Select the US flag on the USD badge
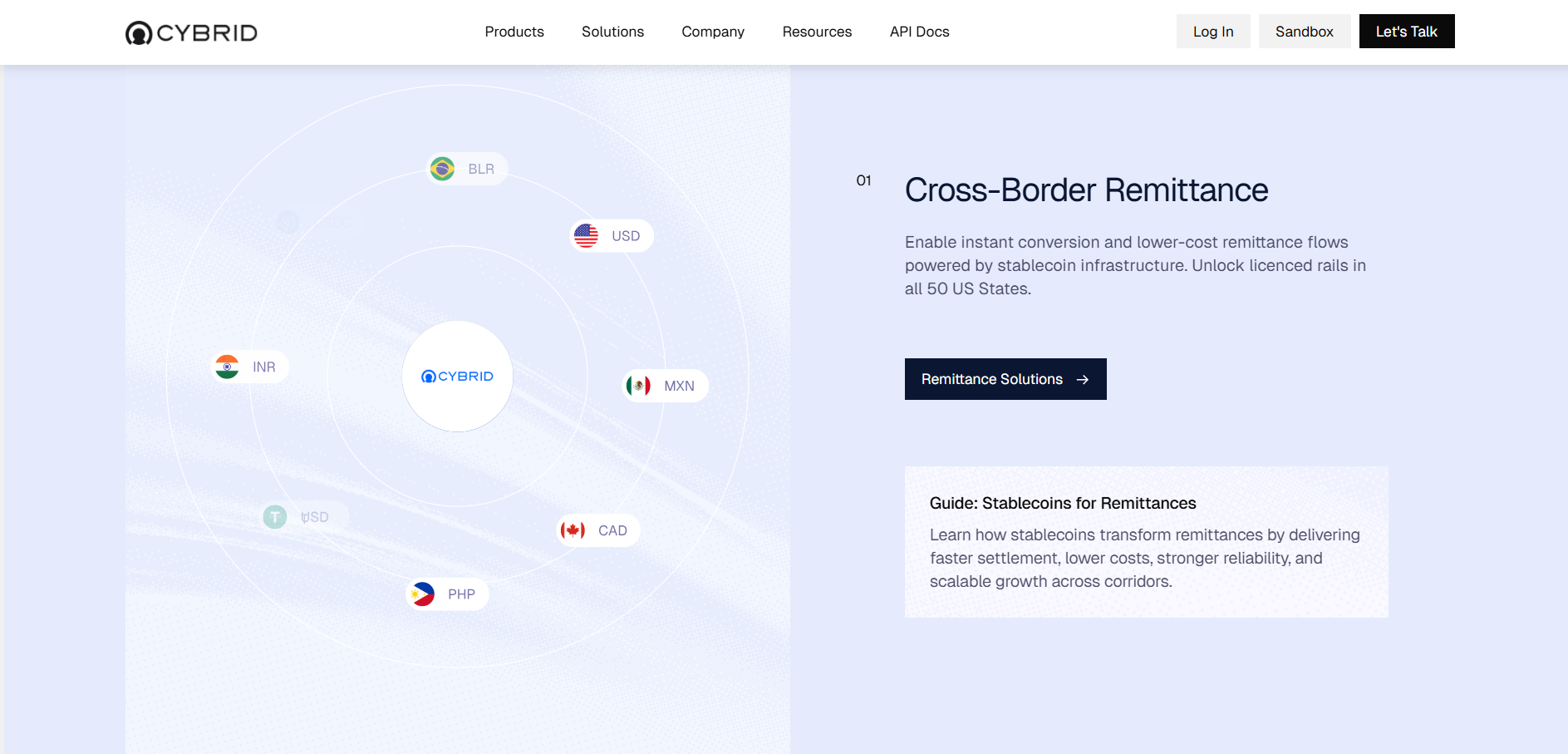This screenshot has height=754, width=1568. point(587,235)
